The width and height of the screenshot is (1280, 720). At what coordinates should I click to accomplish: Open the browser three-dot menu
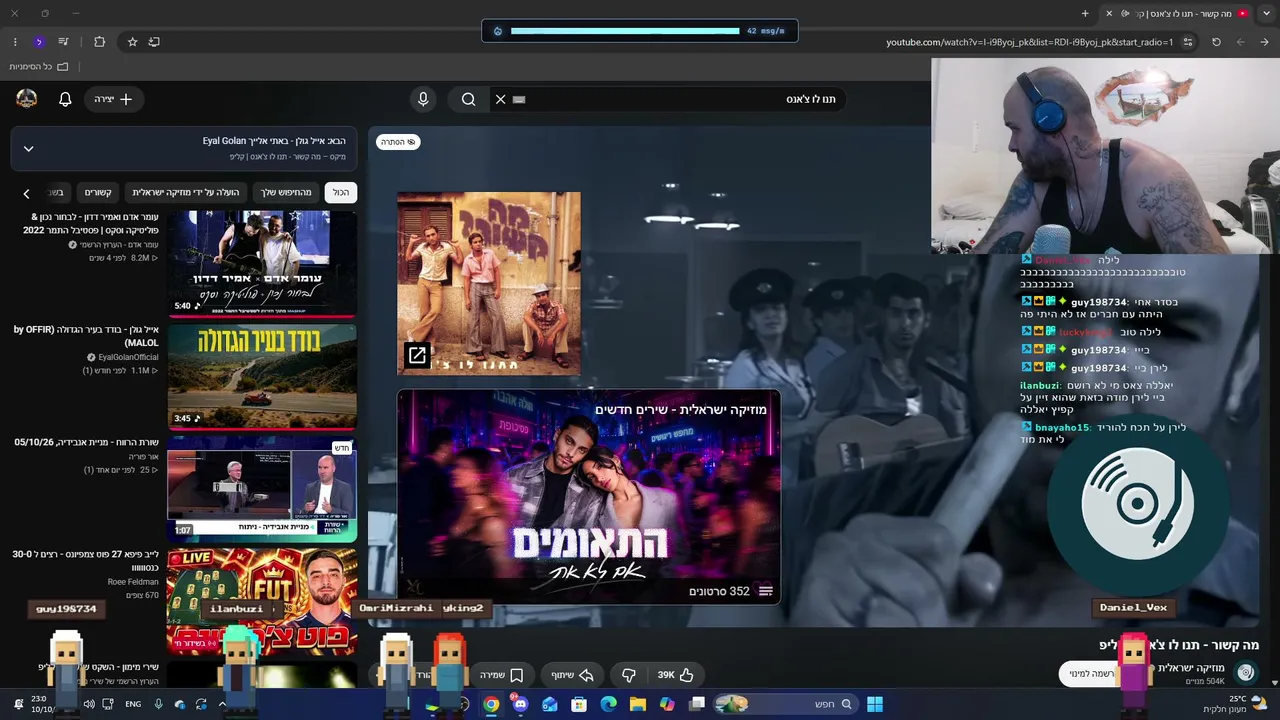(15, 42)
